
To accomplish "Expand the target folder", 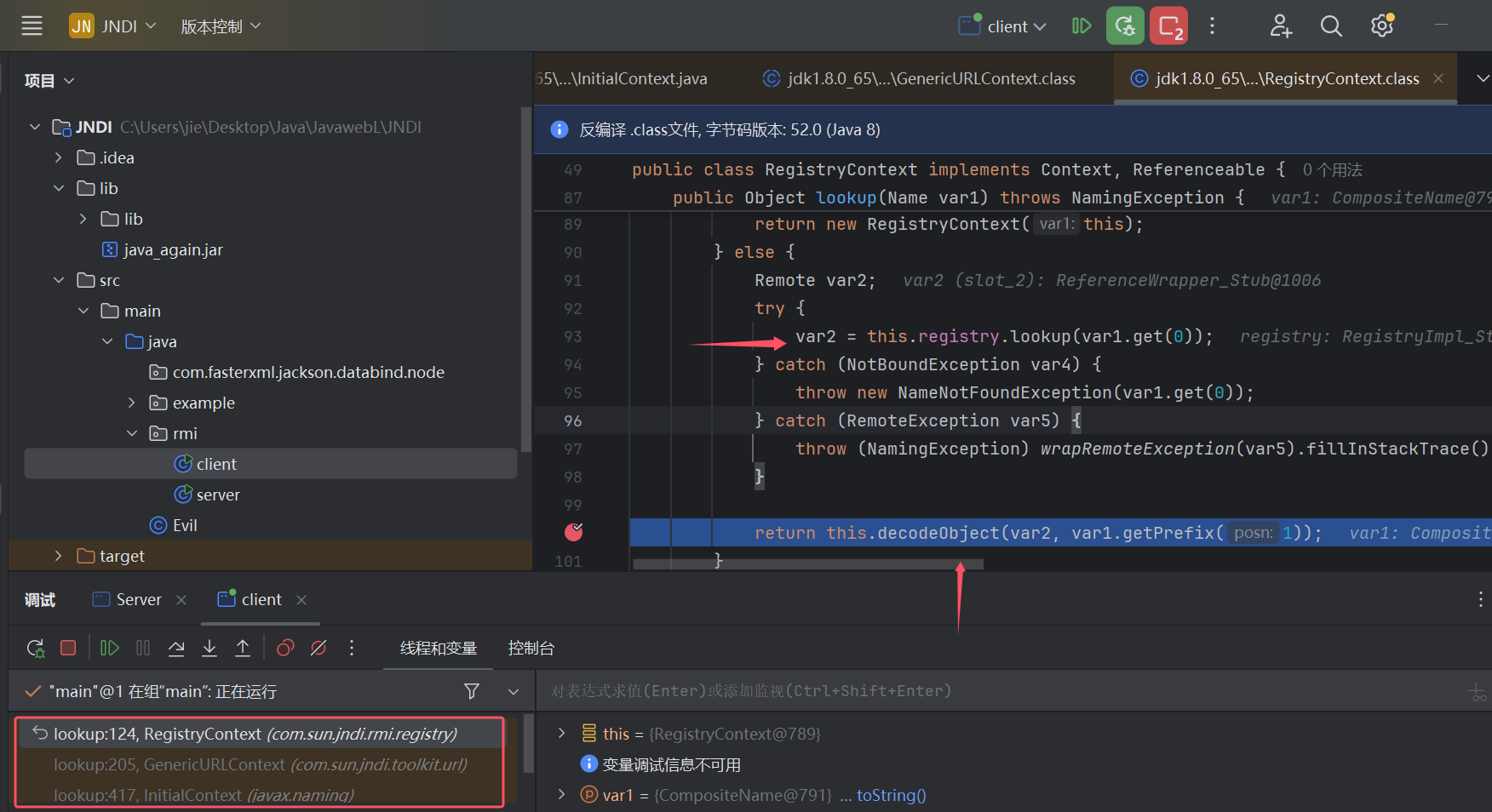I will coord(59,556).
